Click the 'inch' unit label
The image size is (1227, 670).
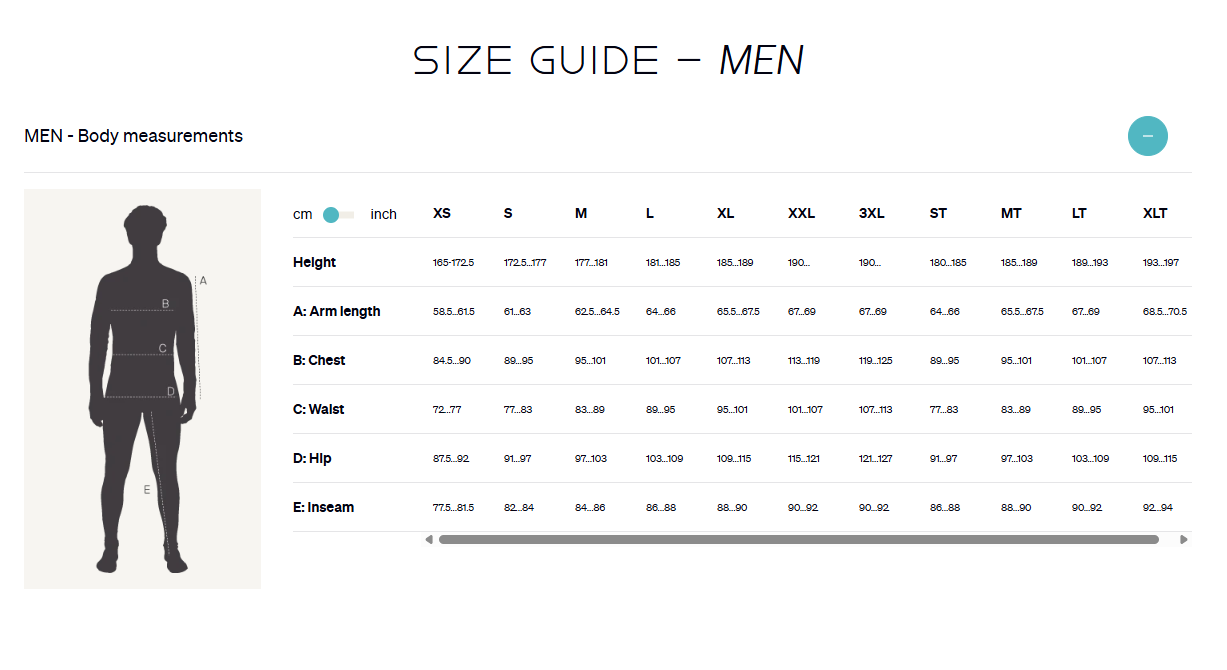coord(383,215)
